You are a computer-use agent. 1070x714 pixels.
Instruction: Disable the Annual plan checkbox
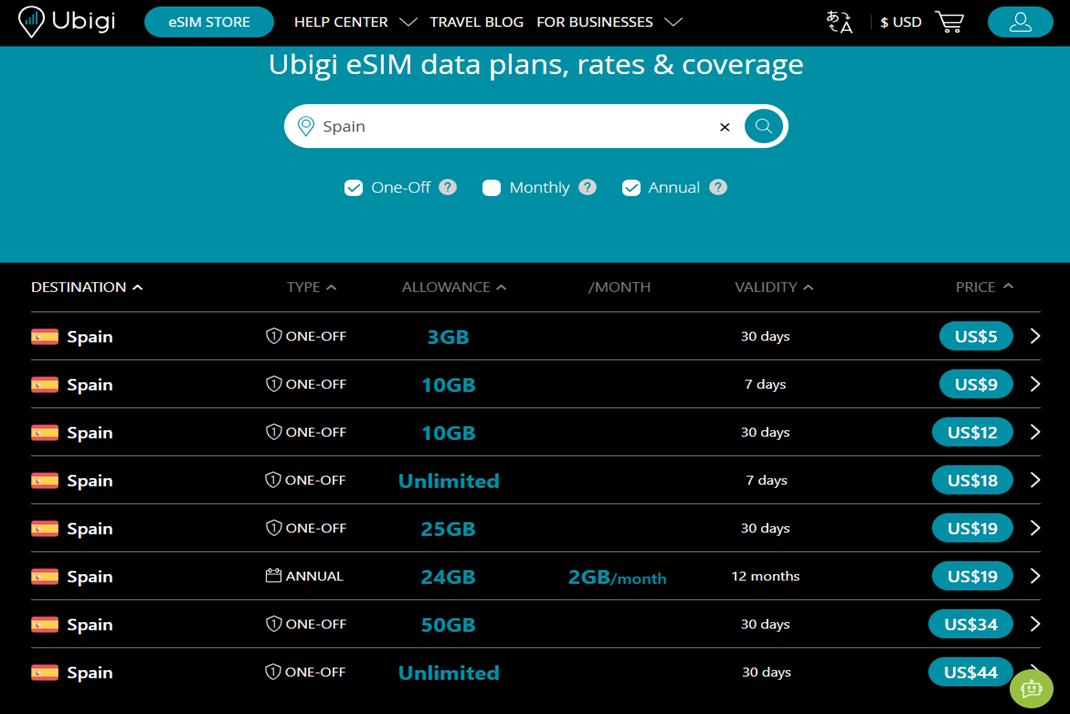coord(631,188)
